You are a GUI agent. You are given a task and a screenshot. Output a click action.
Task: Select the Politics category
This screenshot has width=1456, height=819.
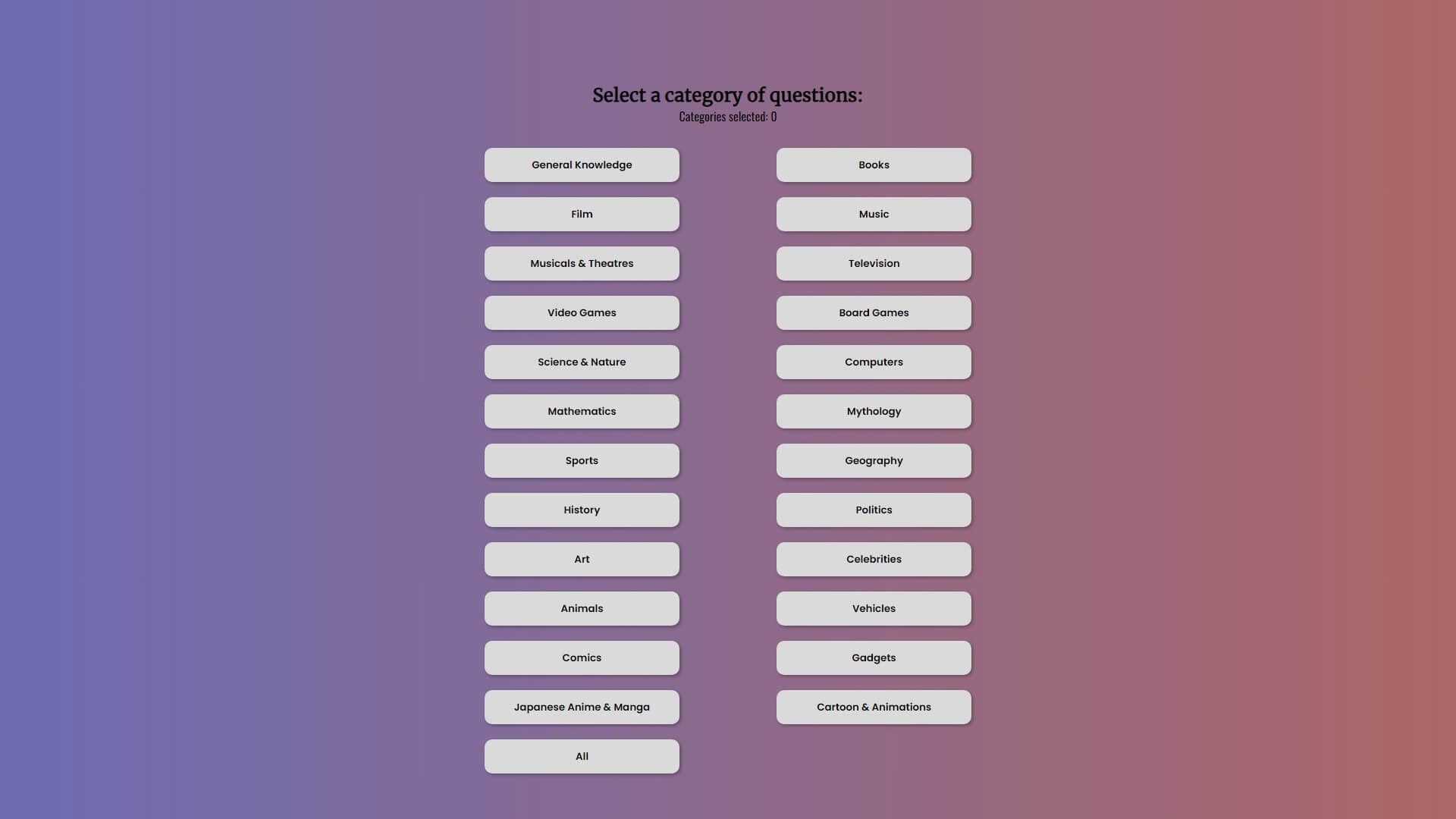[873, 510]
